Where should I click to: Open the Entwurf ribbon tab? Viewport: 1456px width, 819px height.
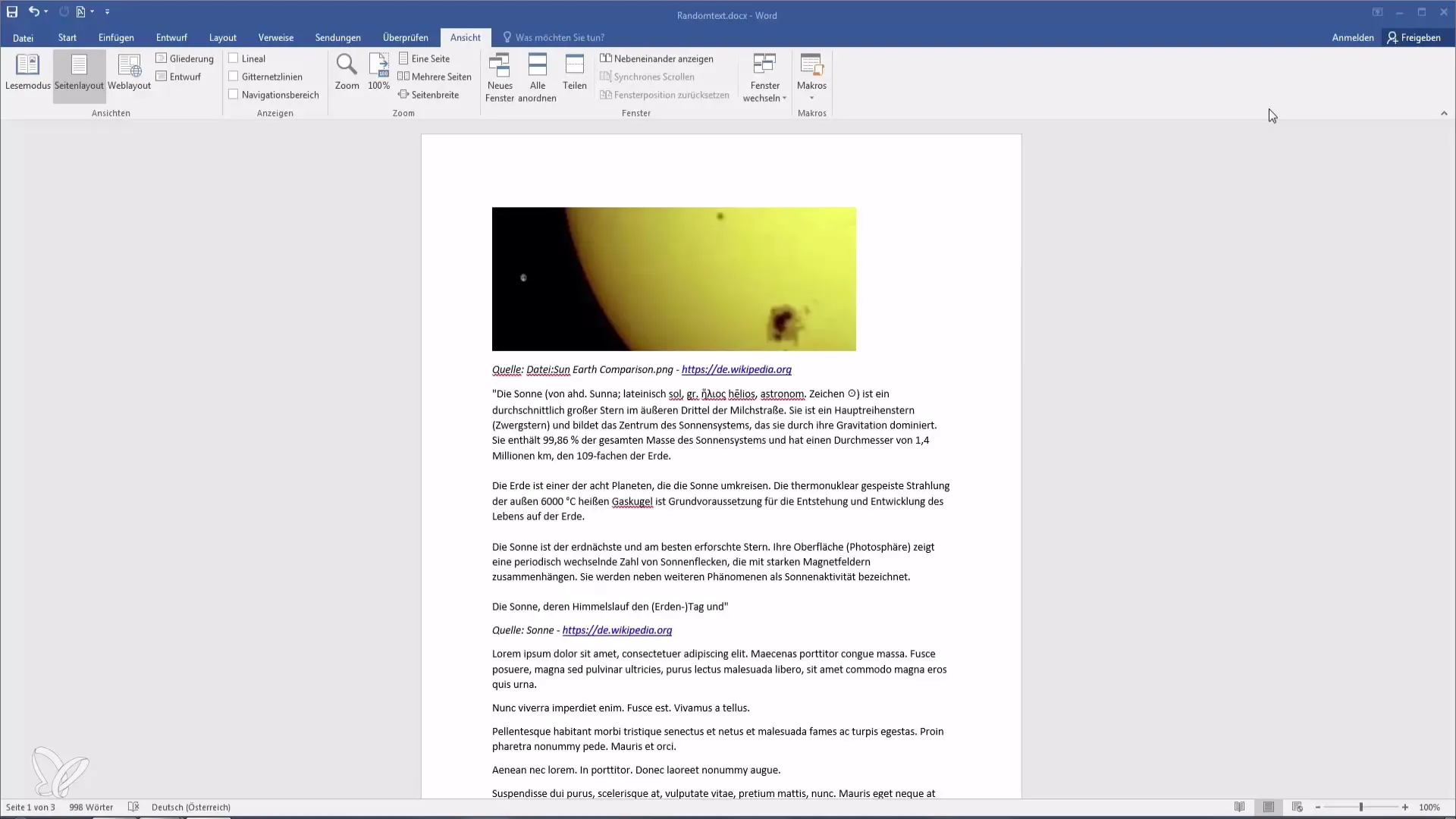point(171,37)
